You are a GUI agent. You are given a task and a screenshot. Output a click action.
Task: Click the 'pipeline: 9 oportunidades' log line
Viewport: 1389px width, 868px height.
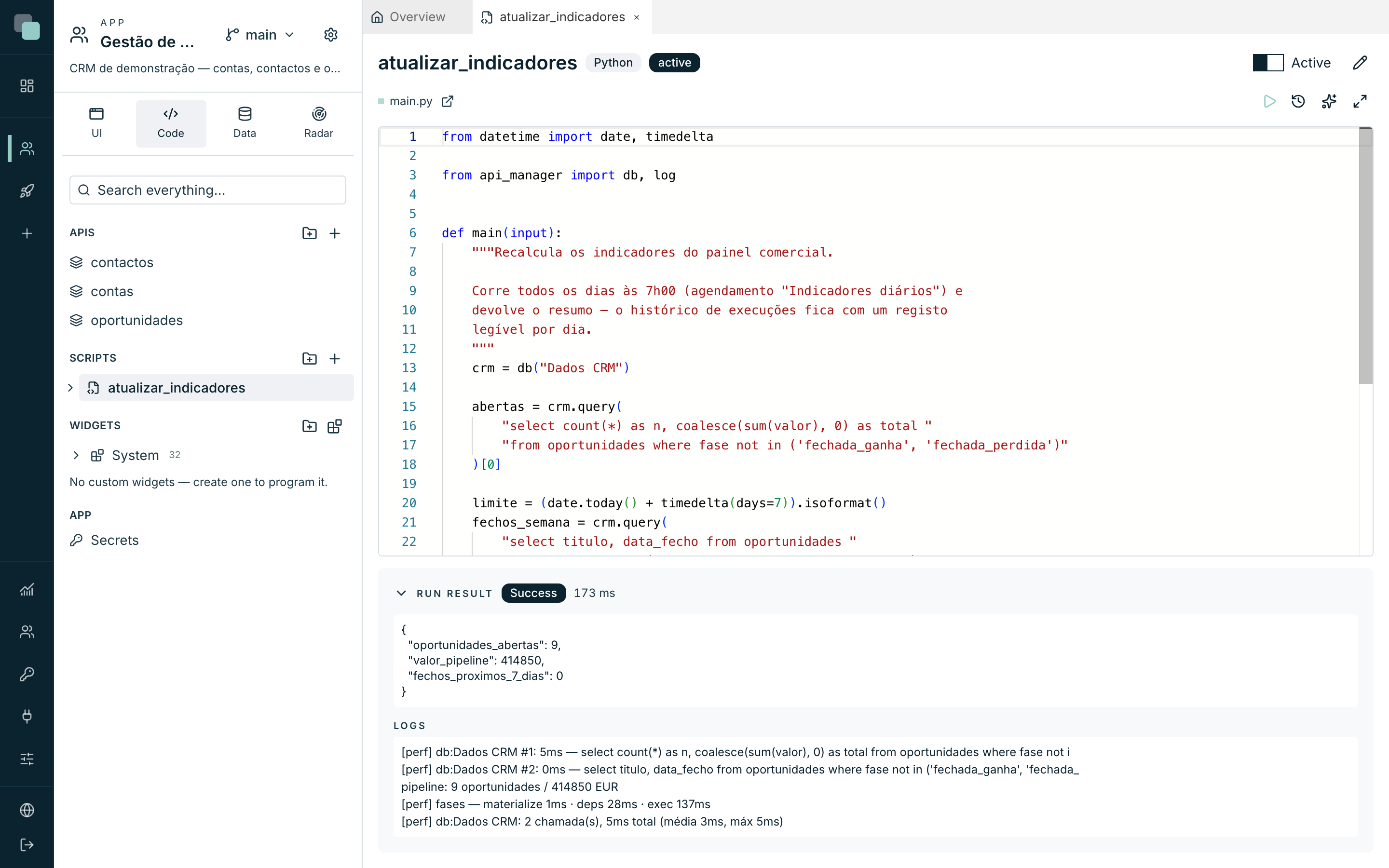click(x=510, y=787)
